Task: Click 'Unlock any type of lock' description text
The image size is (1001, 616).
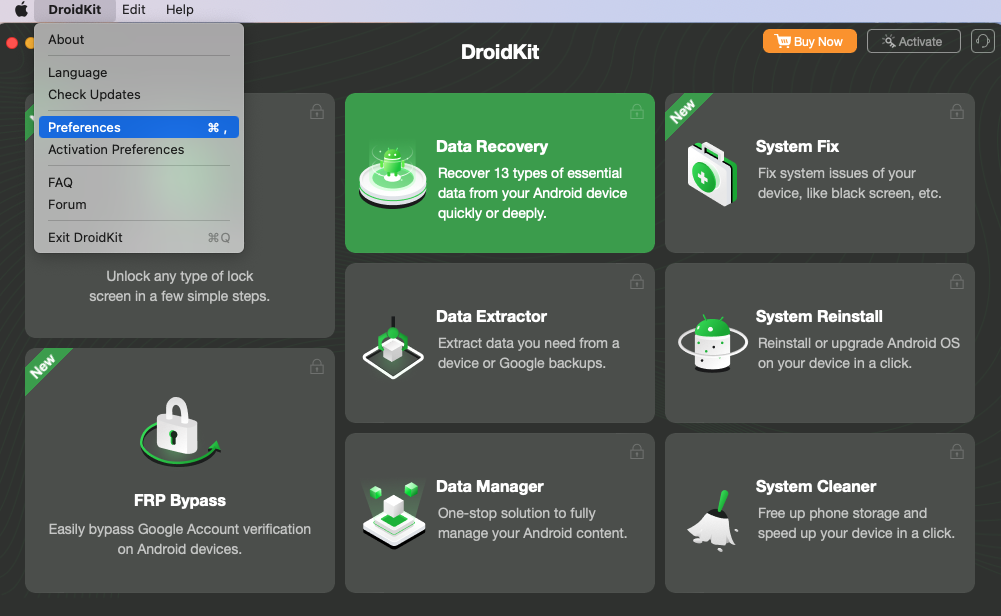Action: 179,286
